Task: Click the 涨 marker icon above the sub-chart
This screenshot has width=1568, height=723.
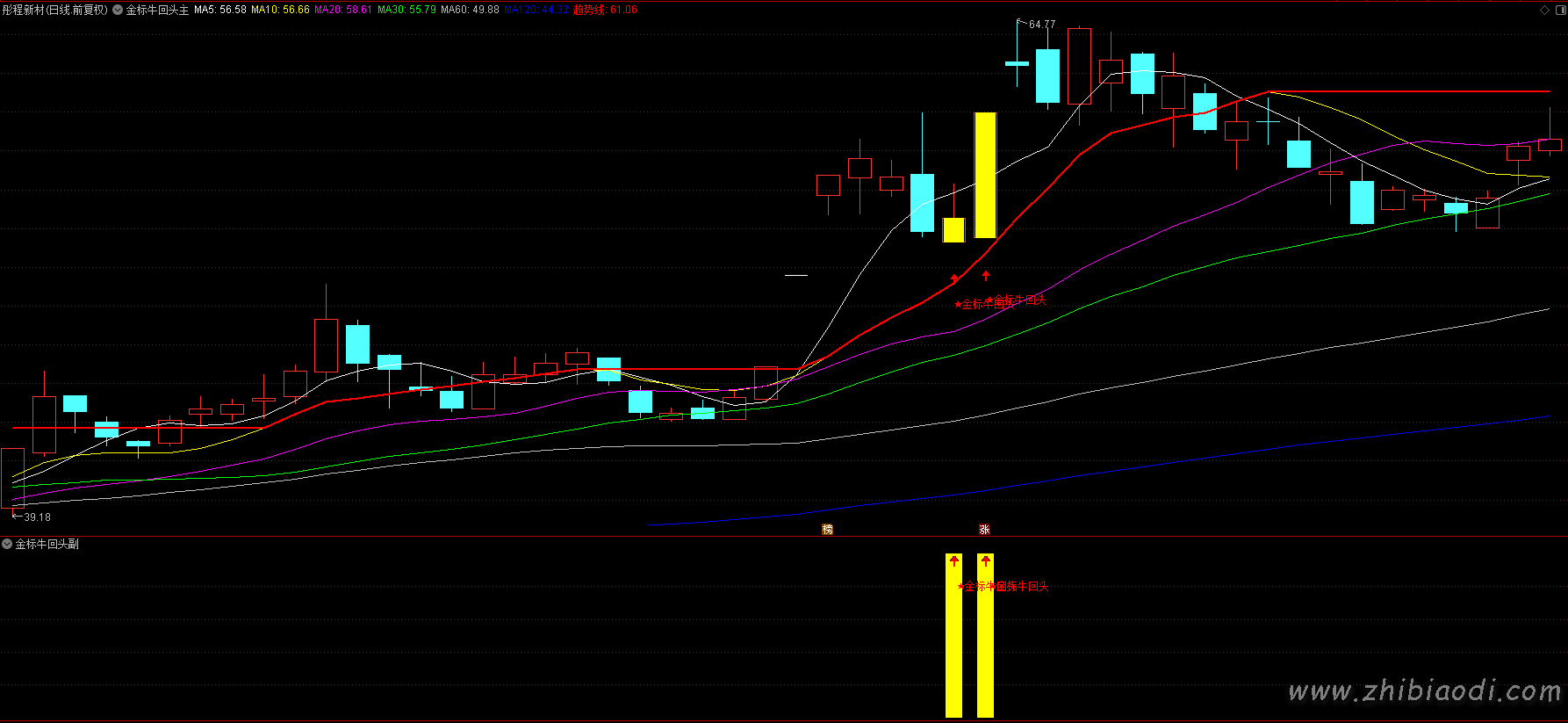Action: point(984,529)
